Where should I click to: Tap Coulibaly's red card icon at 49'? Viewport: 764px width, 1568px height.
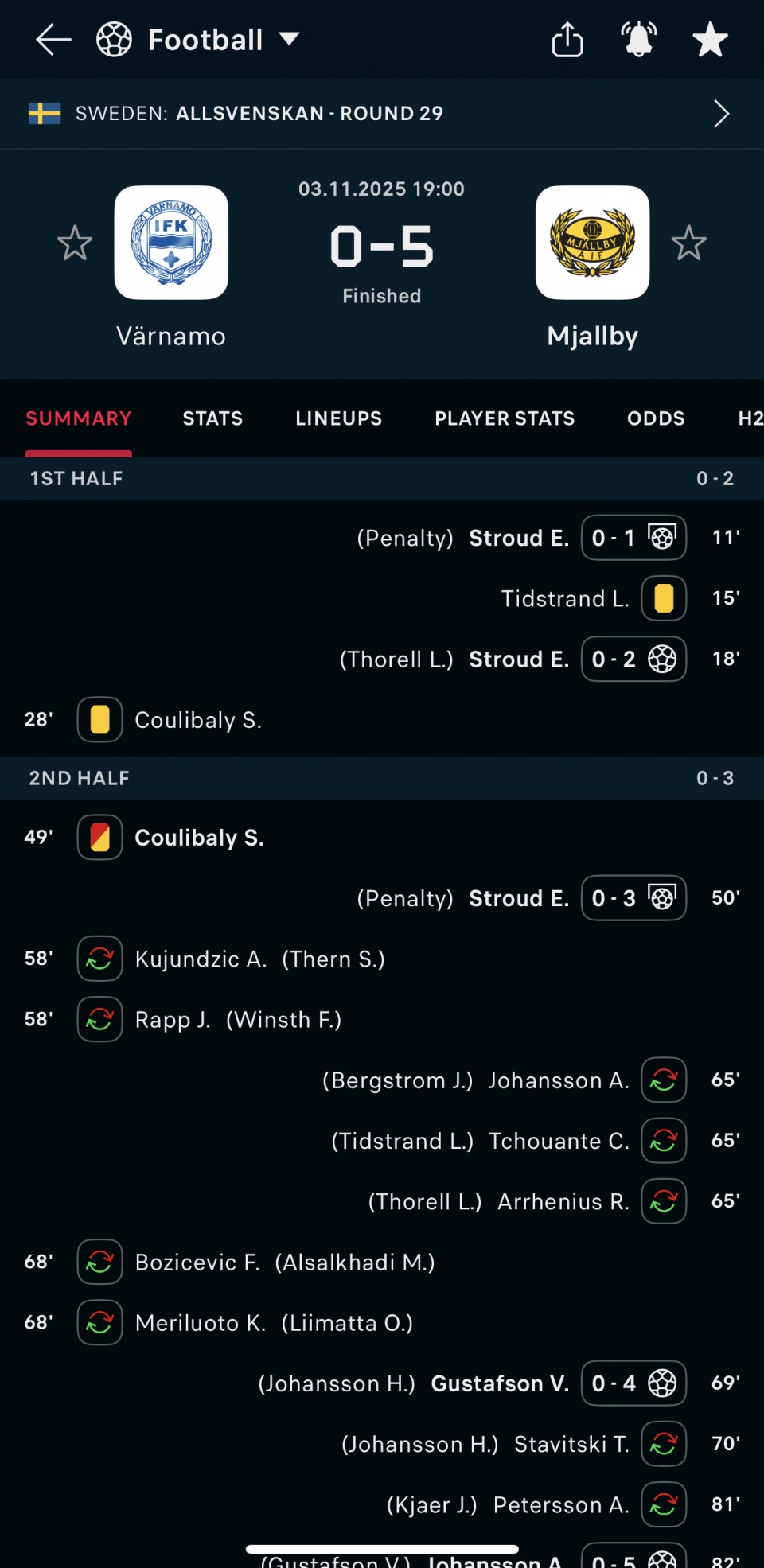pos(99,838)
